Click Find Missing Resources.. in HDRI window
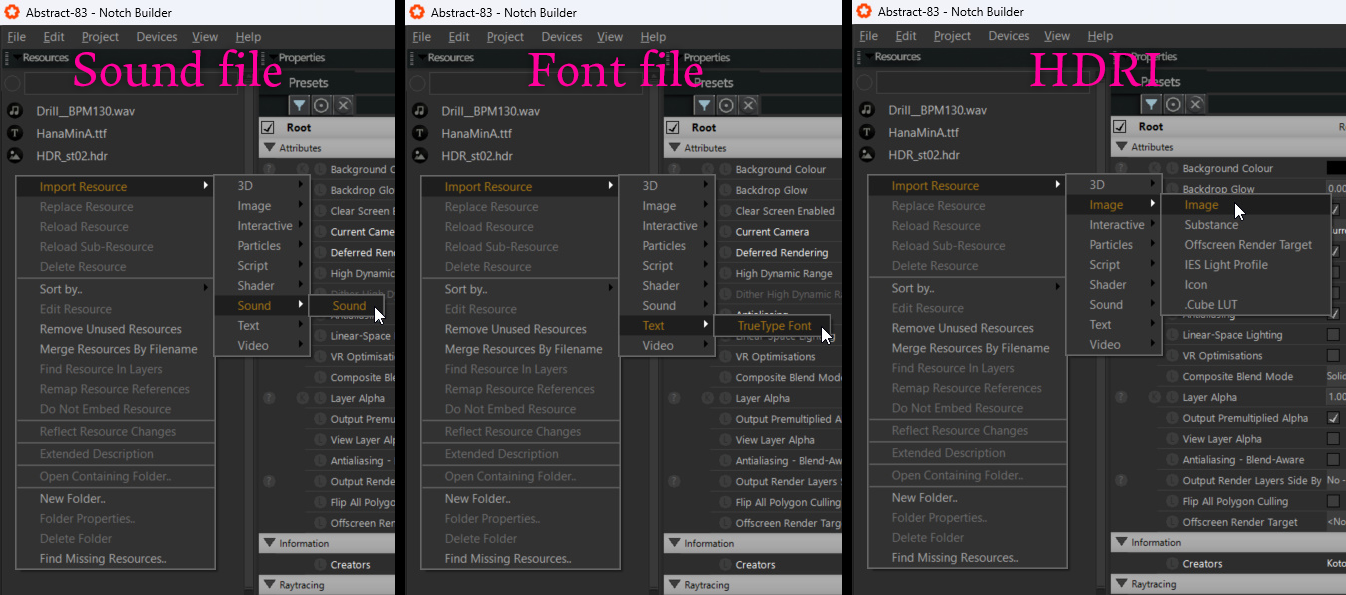Image resolution: width=1346 pixels, height=595 pixels. pos(967,558)
